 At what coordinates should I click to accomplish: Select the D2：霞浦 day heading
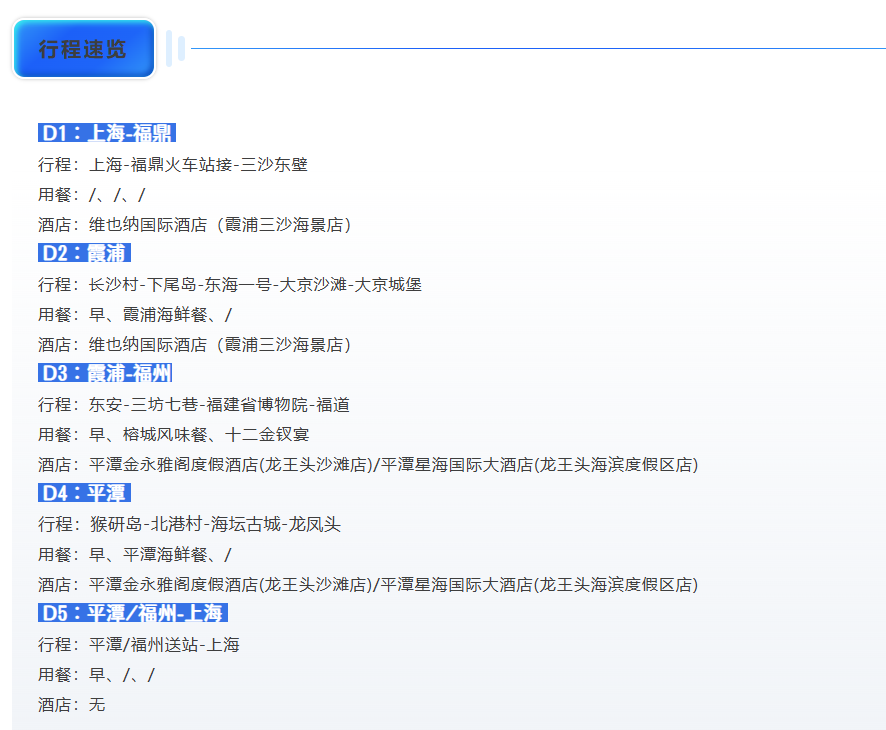[85, 253]
